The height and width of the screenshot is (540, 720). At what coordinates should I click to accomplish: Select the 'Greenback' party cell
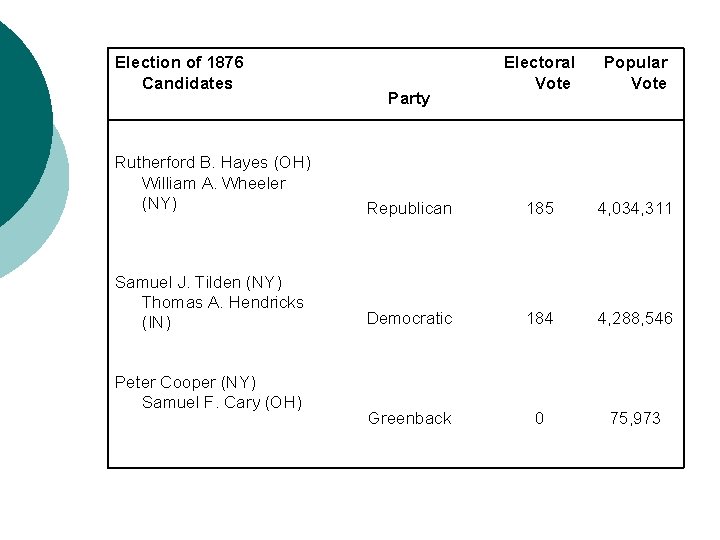point(409,418)
